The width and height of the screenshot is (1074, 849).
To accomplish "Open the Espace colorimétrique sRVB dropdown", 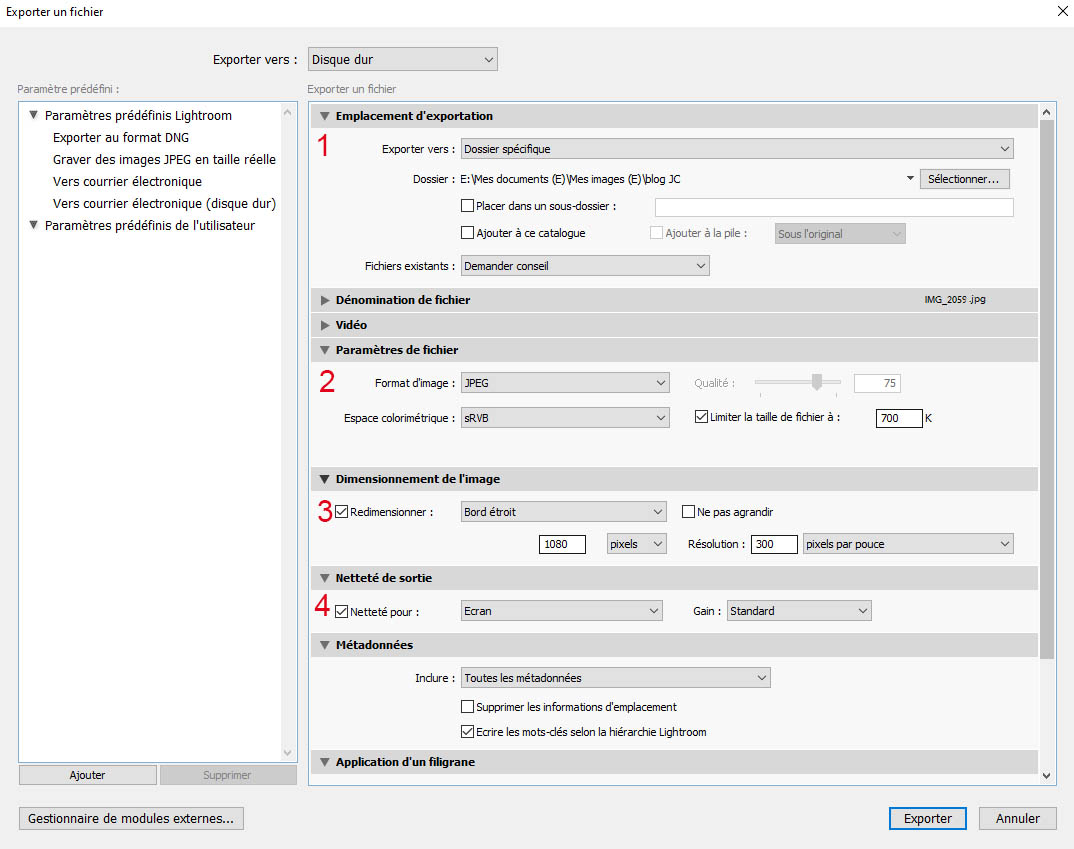I will tap(565, 418).
